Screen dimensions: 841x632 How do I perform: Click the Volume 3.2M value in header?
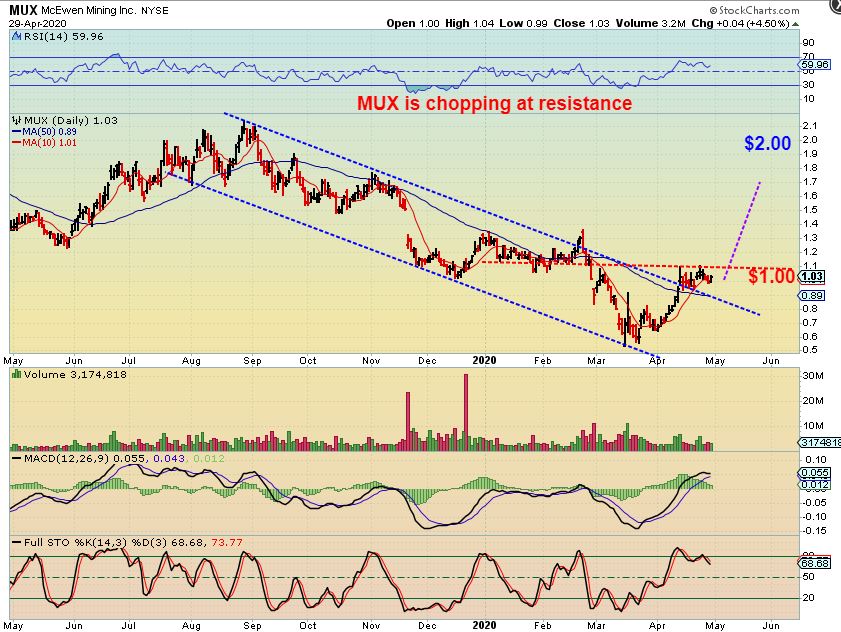pyautogui.click(x=651, y=24)
